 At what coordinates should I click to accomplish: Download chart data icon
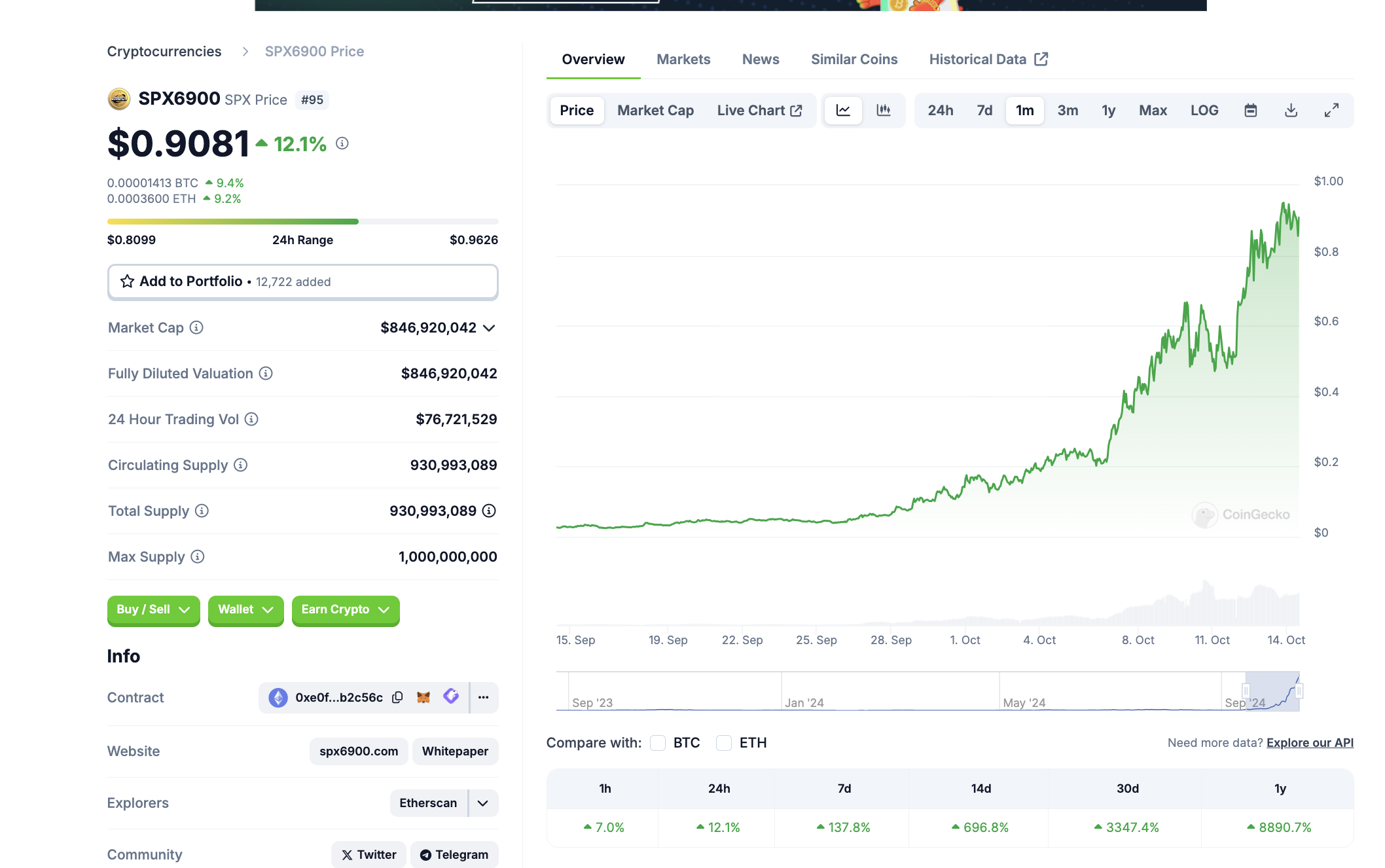click(x=1291, y=110)
